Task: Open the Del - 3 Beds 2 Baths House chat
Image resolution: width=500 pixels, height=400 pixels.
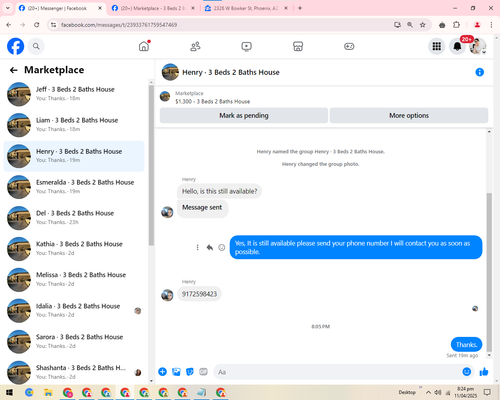Action: click(x=74, y=218)
